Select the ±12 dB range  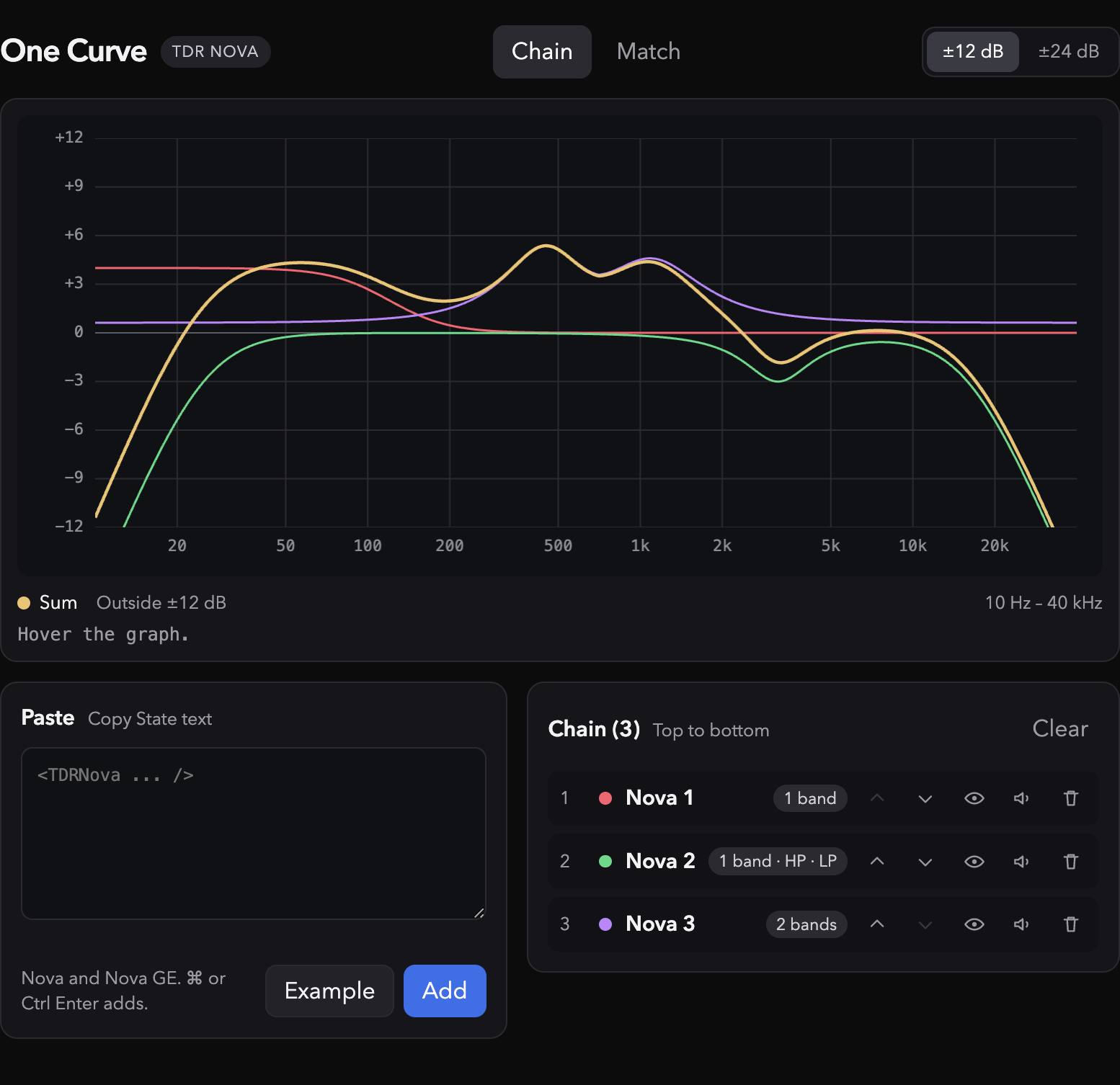973,52
